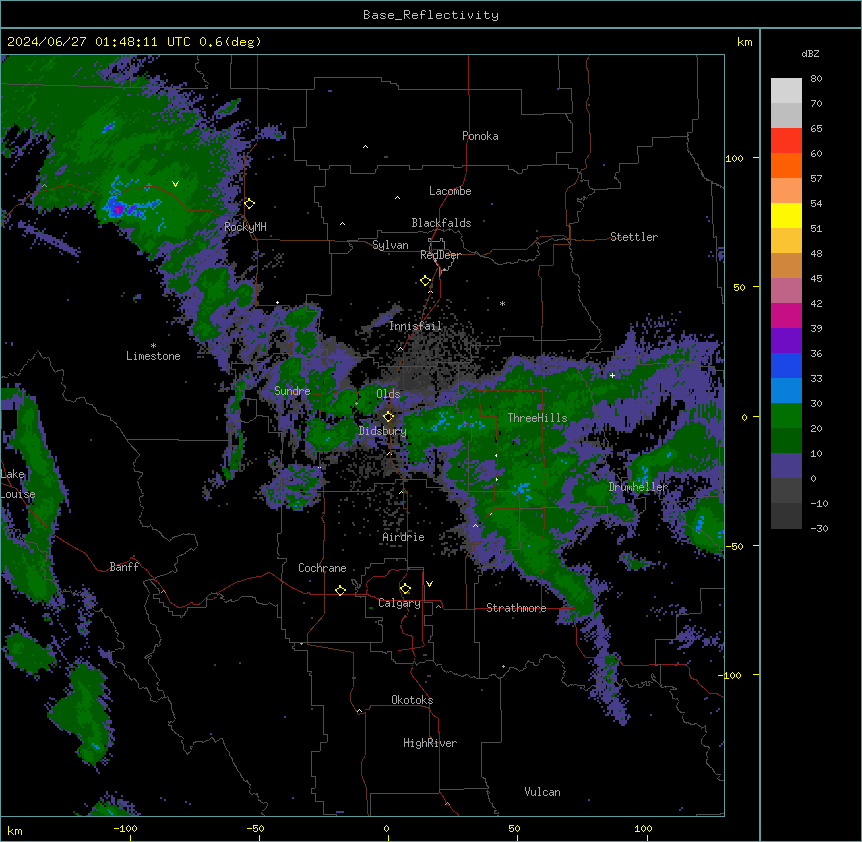Click the Sylvan label
Screen dimensions: 862x842
tap(390, 245)
